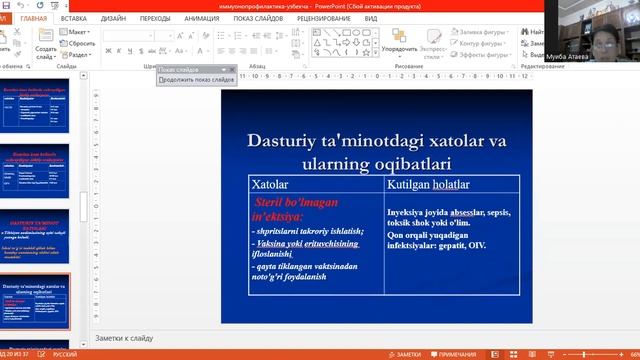
Task: Zoom in with plus button
Action: pyautogui.click(x=621, y=354)
